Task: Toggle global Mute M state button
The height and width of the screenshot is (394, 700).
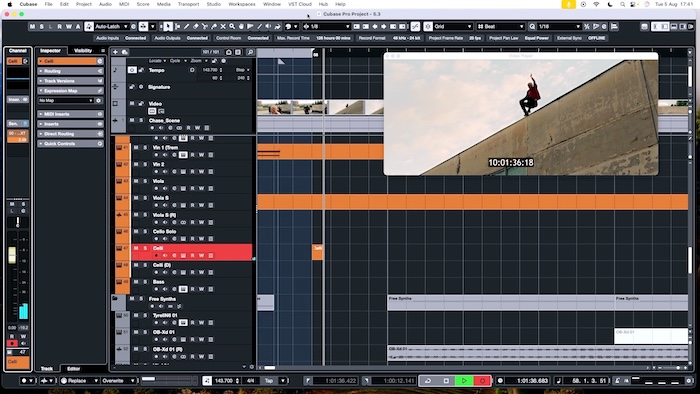Action: pos(32,26)
